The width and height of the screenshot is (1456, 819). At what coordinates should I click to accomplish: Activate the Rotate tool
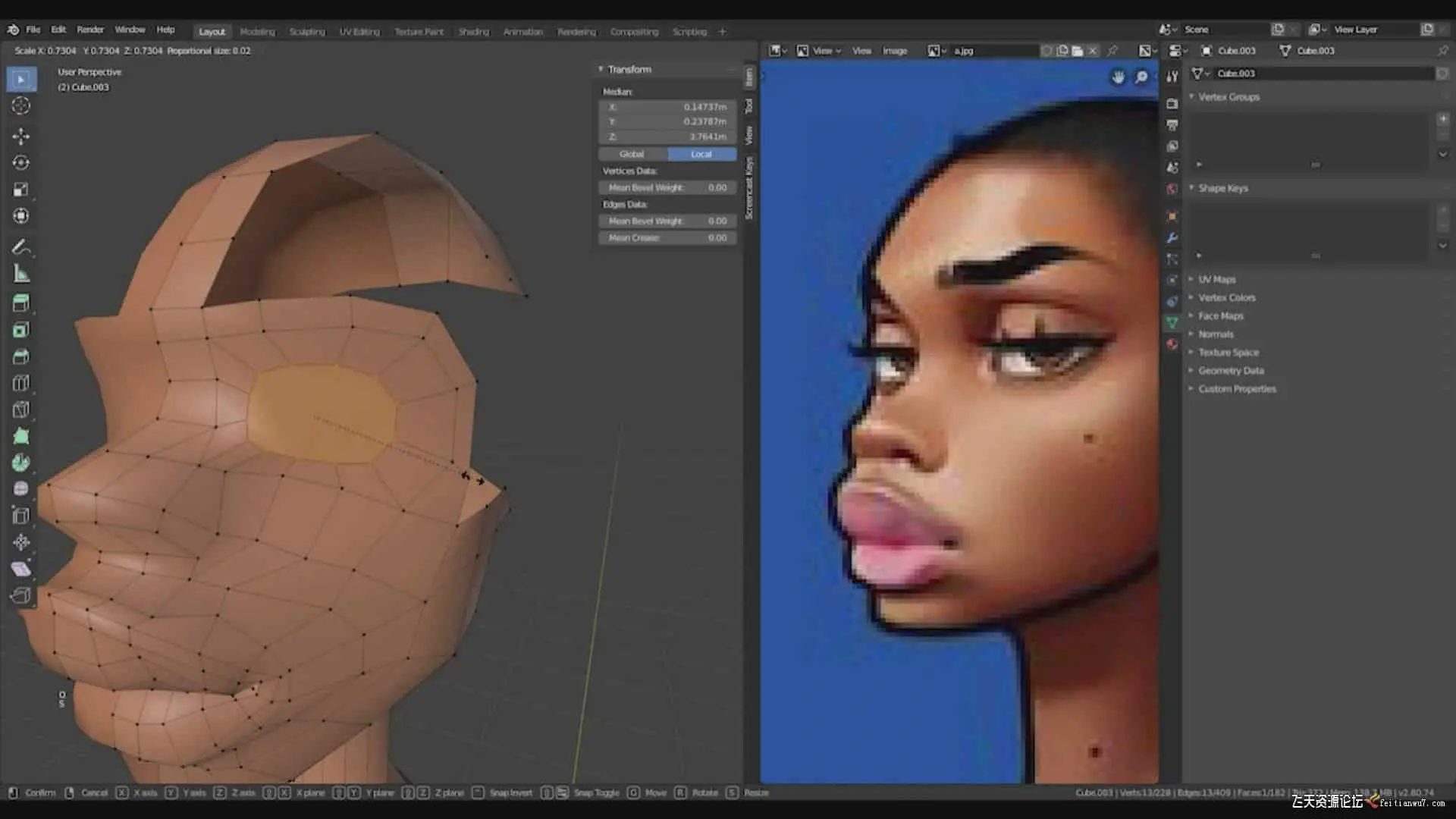pyautogui.click(x=21, y=163)
